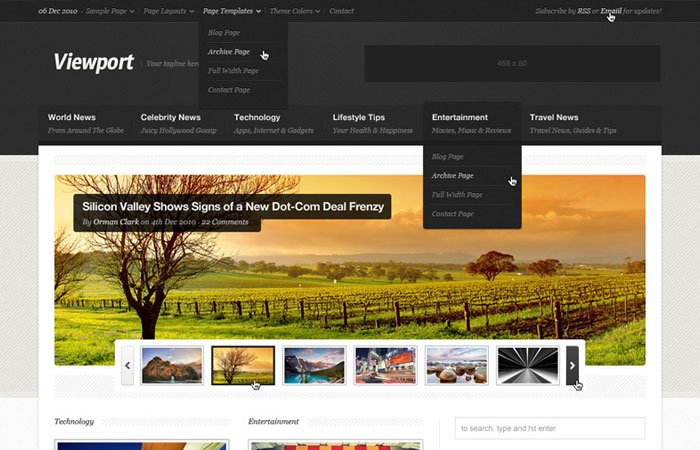Open the 22 Comments link

[225, 222]
